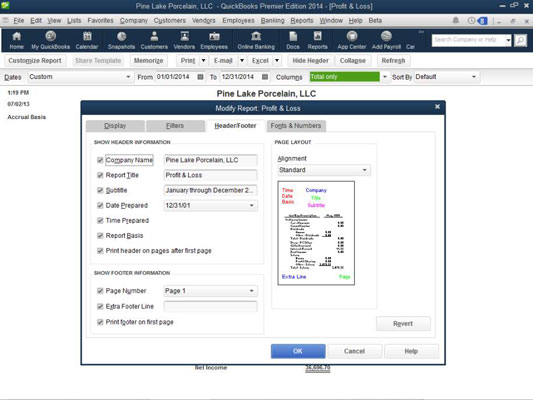Disable Print footer on first page
The height and width of the screenshot is (400, 533).
pyautogui.click(x=100, y=322)
